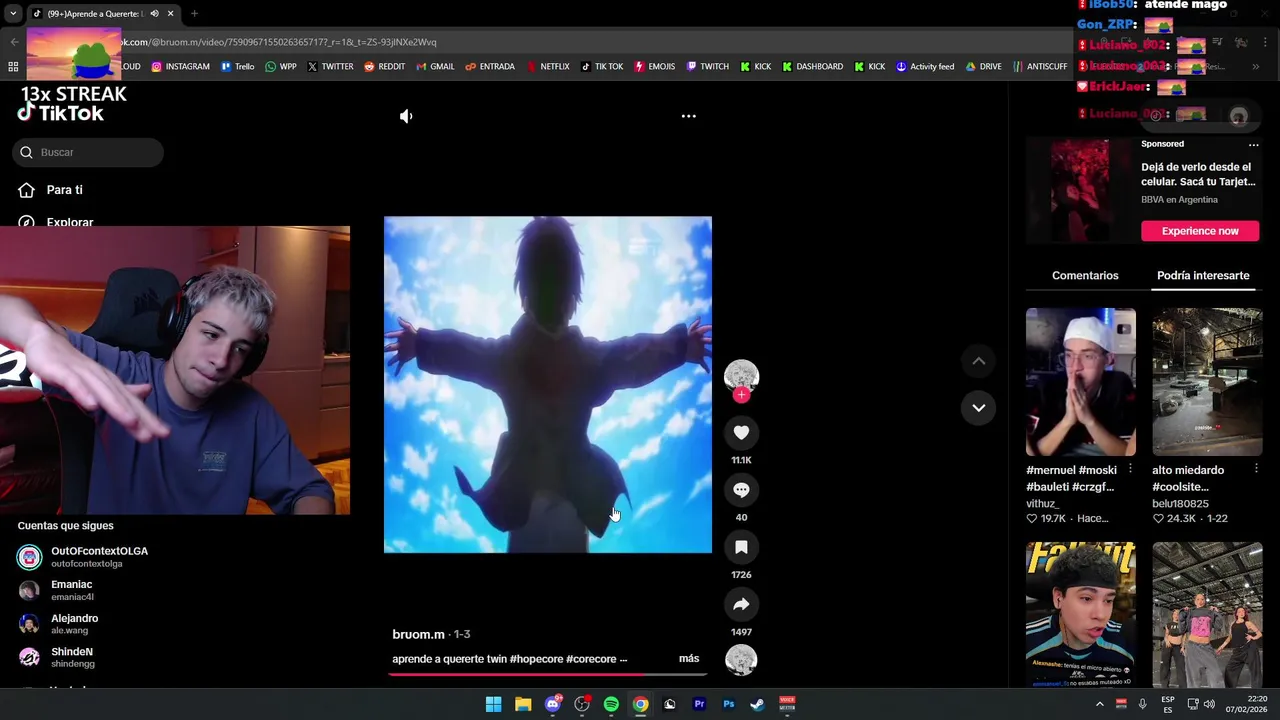Show hidden system tray icons
The width and height of the screenshot is (1280, 720).
(1100, 704)
